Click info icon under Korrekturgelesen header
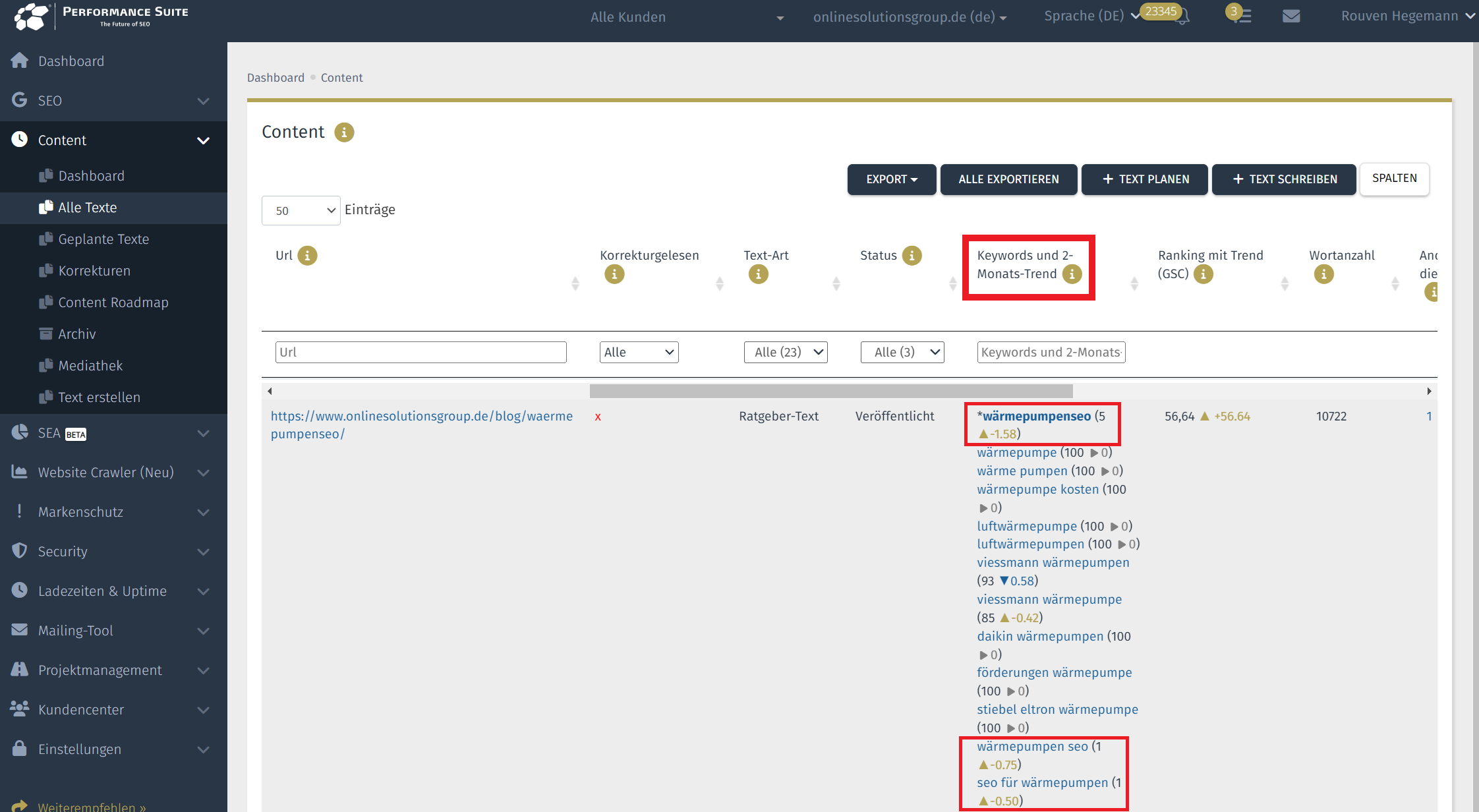This screenshot has height=812, width=1479. point(614,274)
